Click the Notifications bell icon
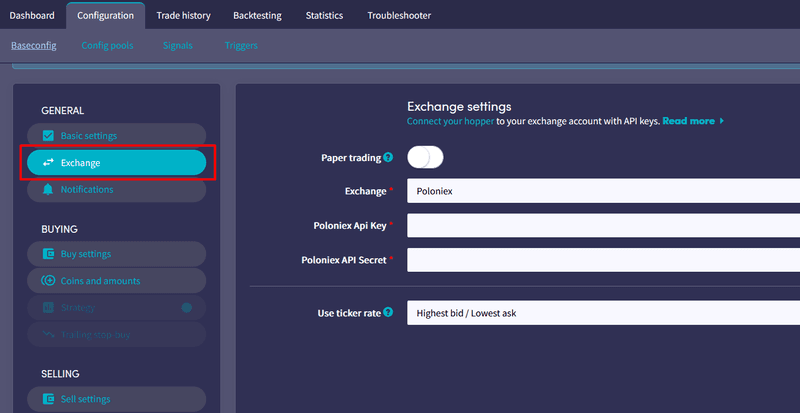The image size is (800, 413). [x=48, y=189]
